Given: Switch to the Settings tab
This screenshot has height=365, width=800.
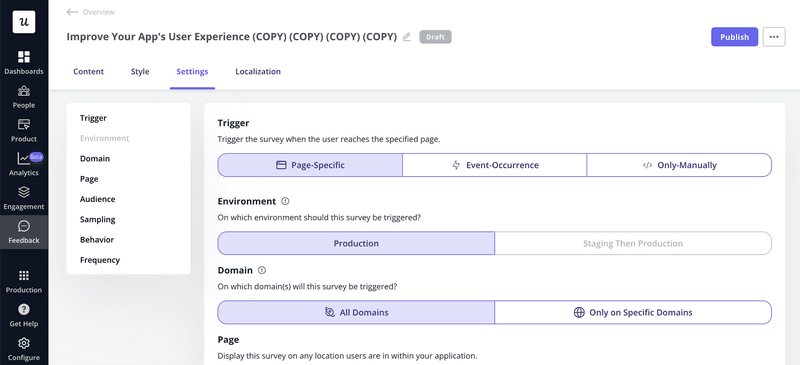Looking at the screenshot, I should click(192, 71).
